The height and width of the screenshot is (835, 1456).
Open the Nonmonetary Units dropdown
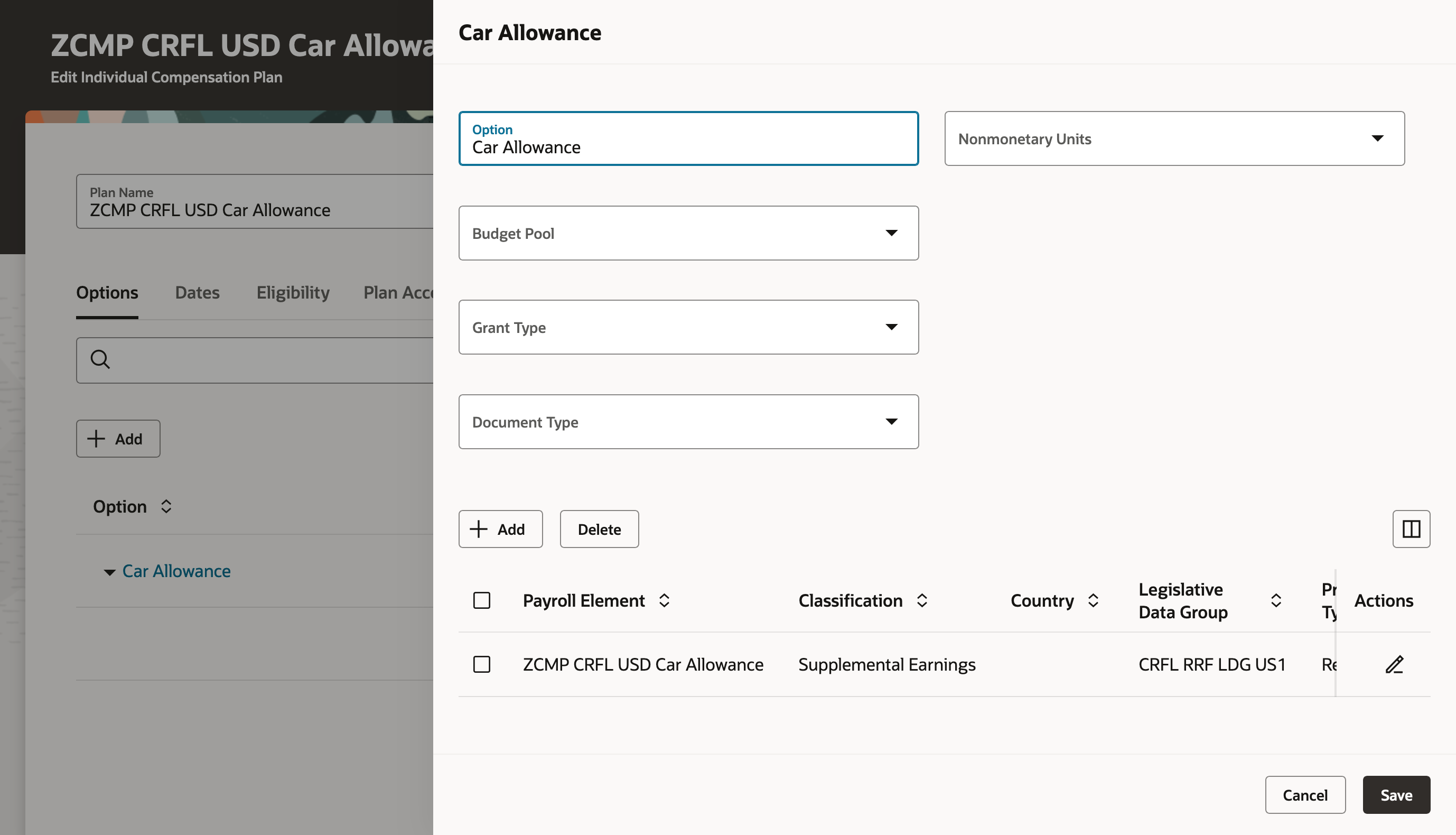(1174, 138)
